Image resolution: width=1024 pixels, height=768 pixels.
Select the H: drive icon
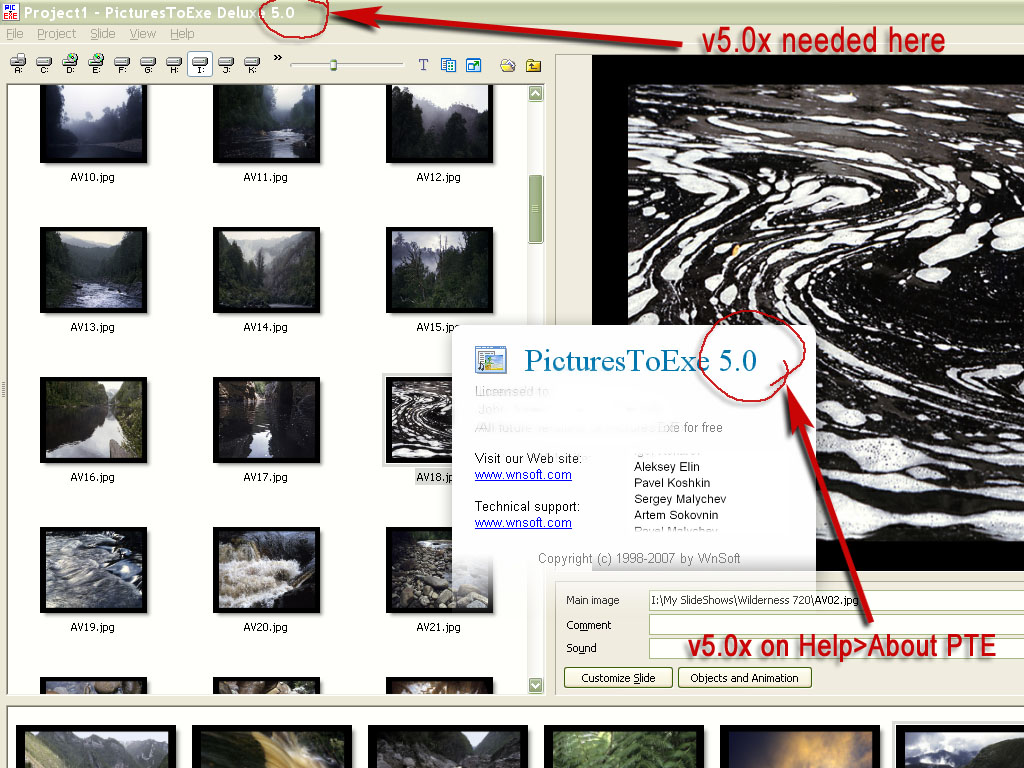coord(174,64)
